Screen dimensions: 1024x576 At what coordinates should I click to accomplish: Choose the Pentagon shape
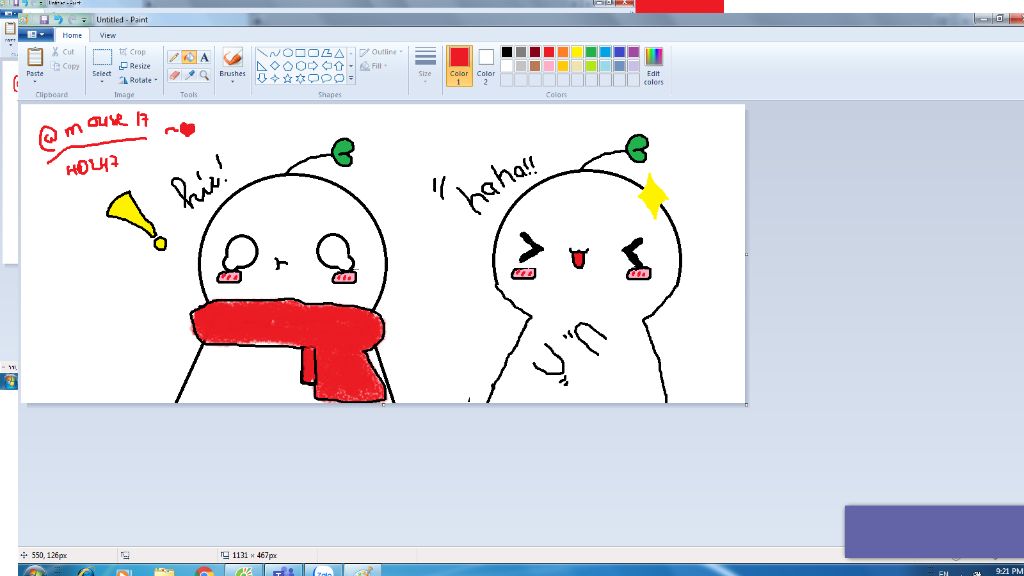pos(287,66)
